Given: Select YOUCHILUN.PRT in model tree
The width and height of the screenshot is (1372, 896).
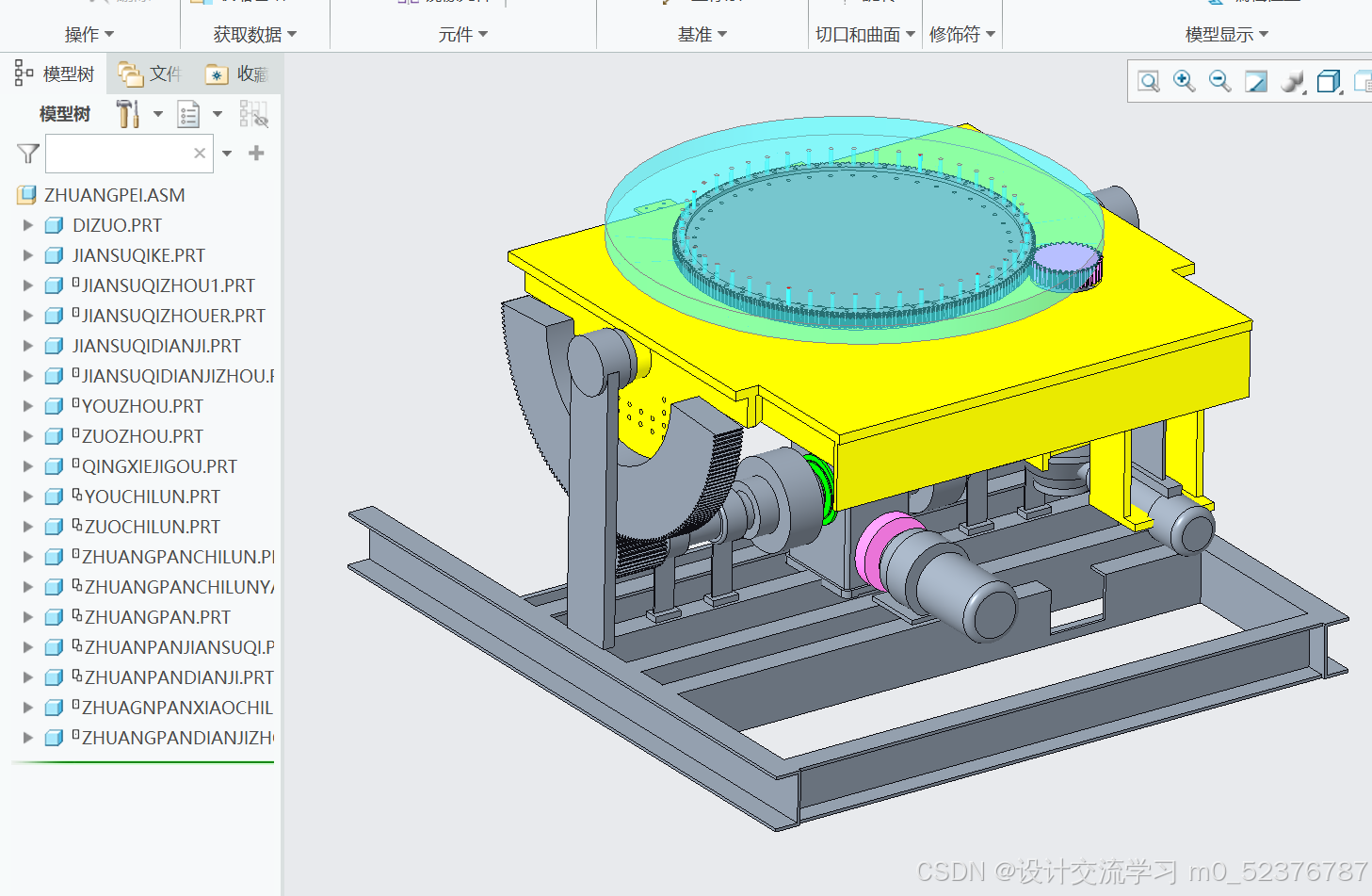Looking at the screenshot, I should [x=153, y=497].
